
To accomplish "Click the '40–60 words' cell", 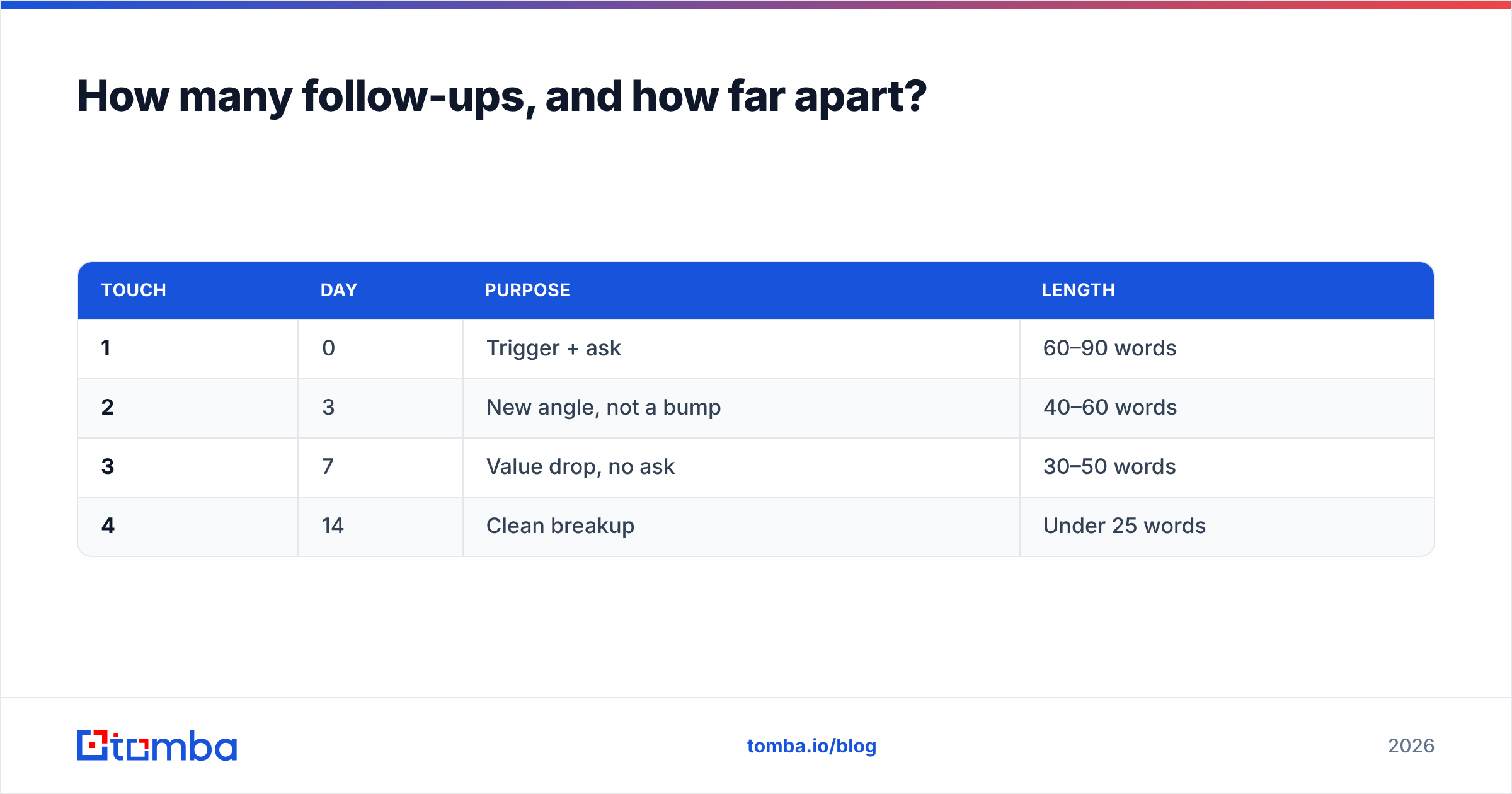I will click(x=1227, y=408).
